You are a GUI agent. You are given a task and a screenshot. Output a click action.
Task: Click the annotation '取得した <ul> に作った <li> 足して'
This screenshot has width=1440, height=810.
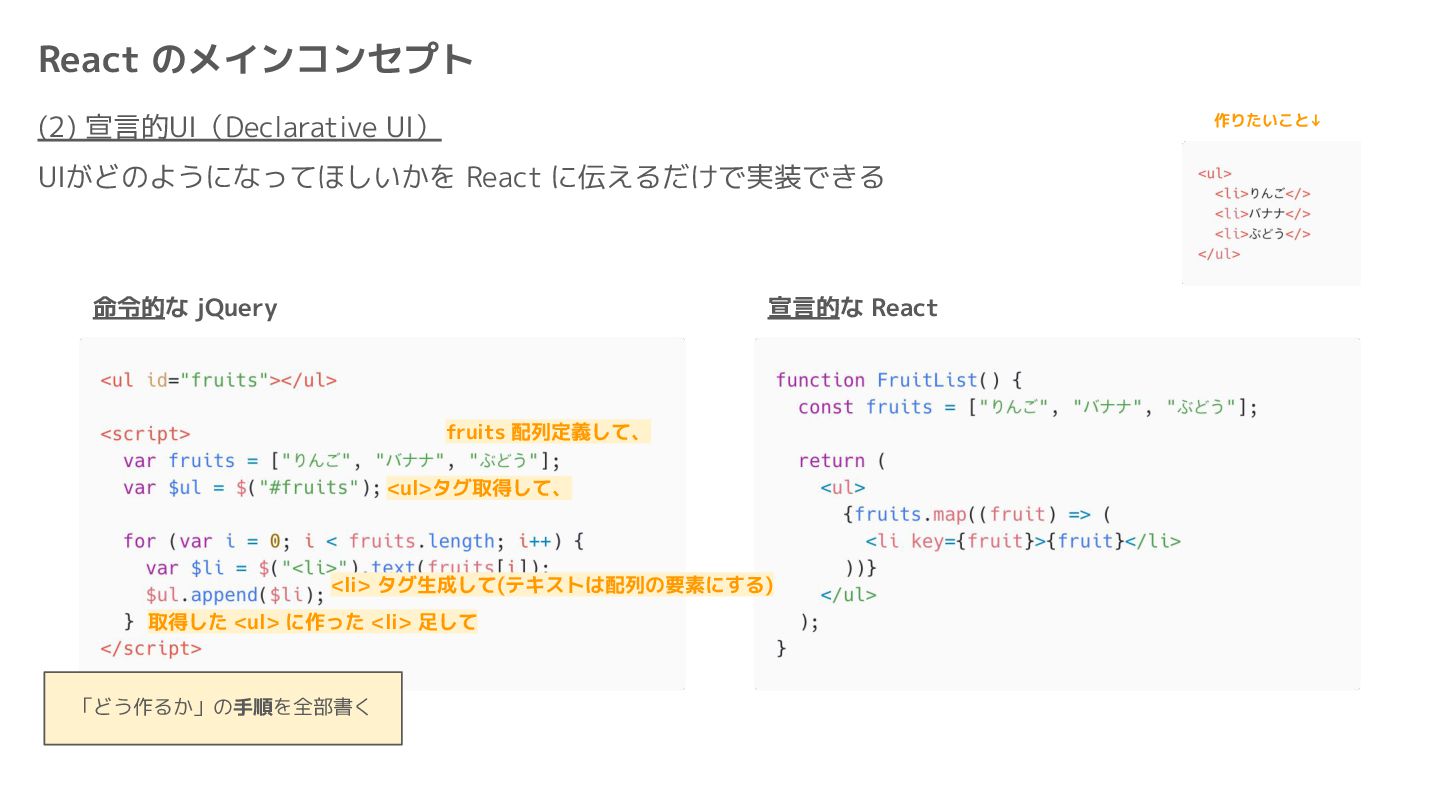click(x=312, y=622)
